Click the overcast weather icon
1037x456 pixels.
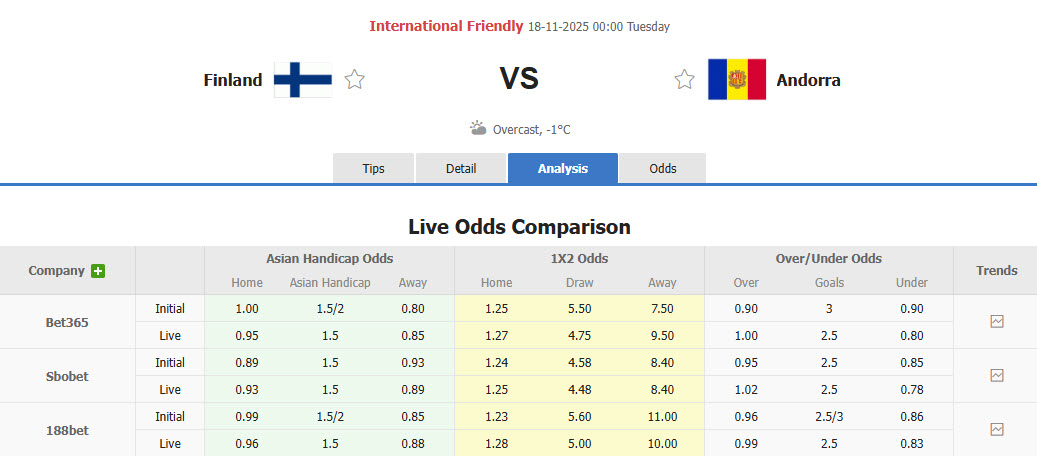[478, 129]
